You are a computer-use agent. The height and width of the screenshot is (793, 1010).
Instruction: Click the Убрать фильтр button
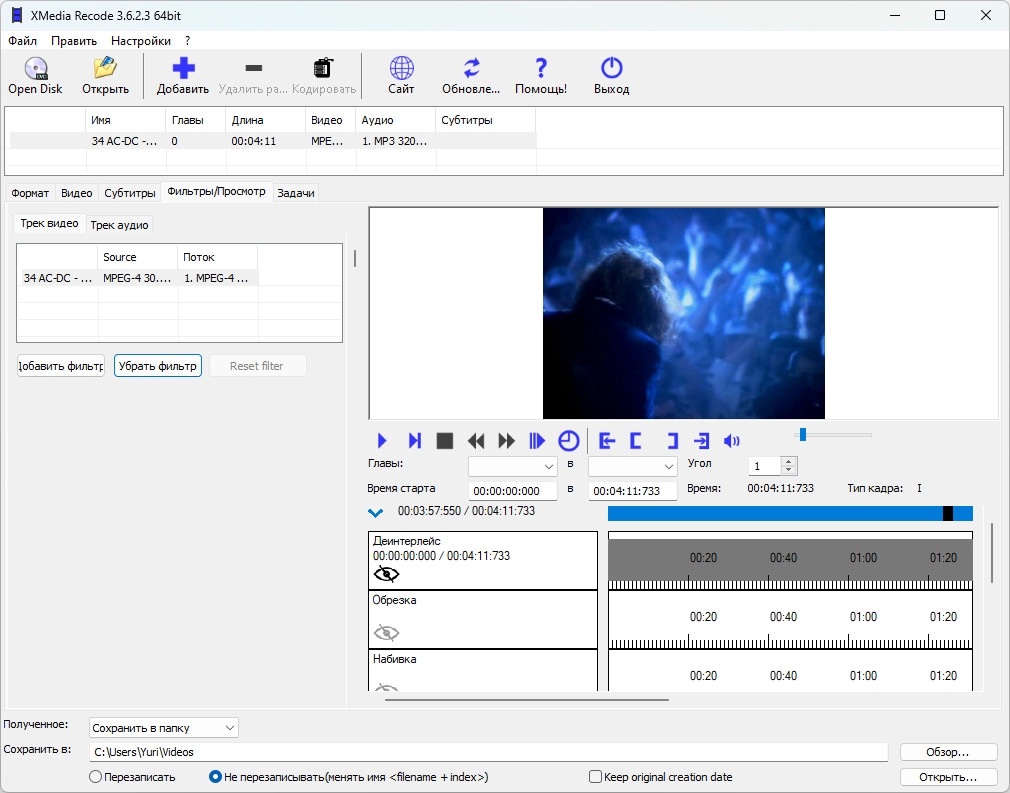(158, 366)
